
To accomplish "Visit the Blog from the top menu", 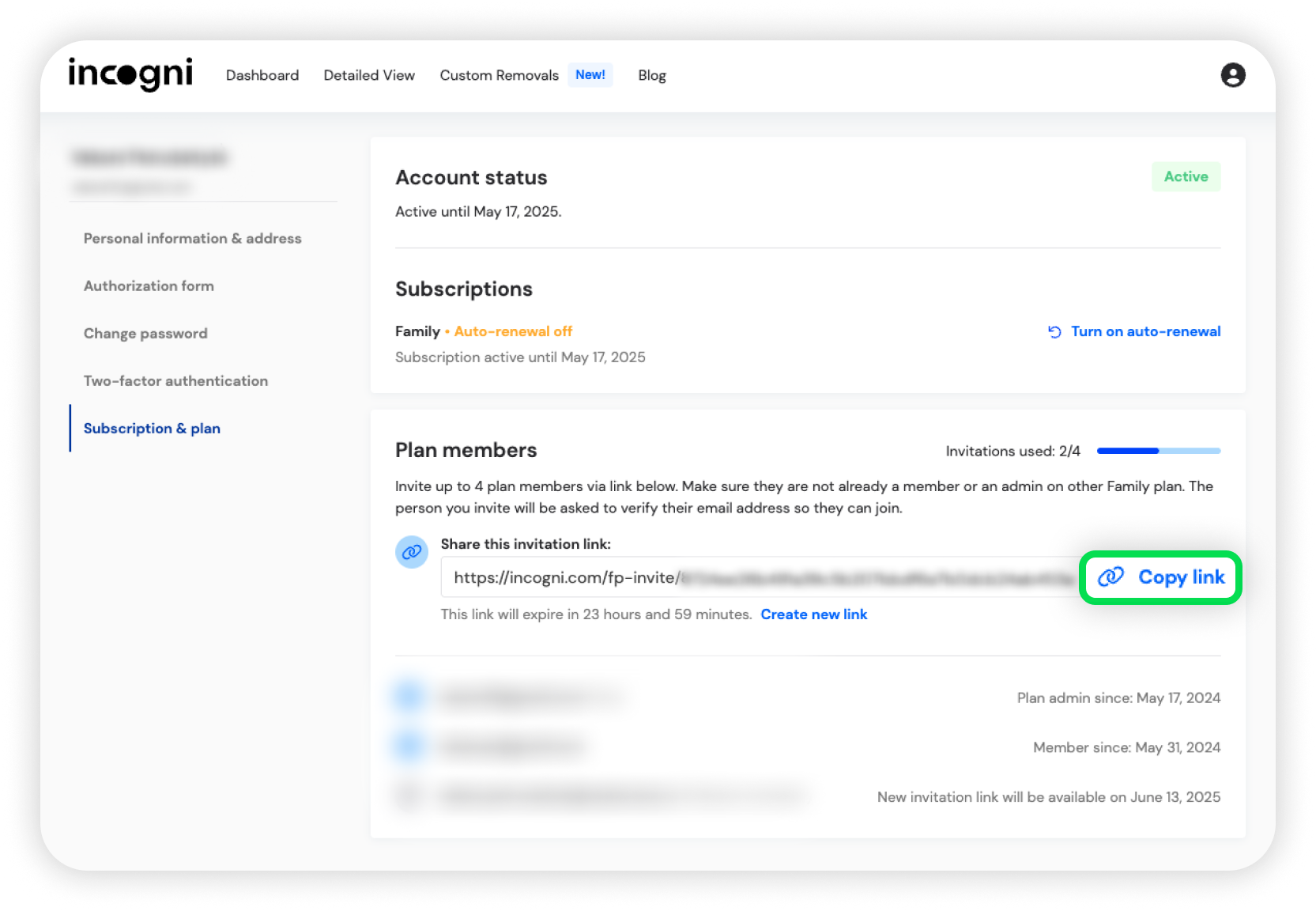I will (x=652, y=75).
